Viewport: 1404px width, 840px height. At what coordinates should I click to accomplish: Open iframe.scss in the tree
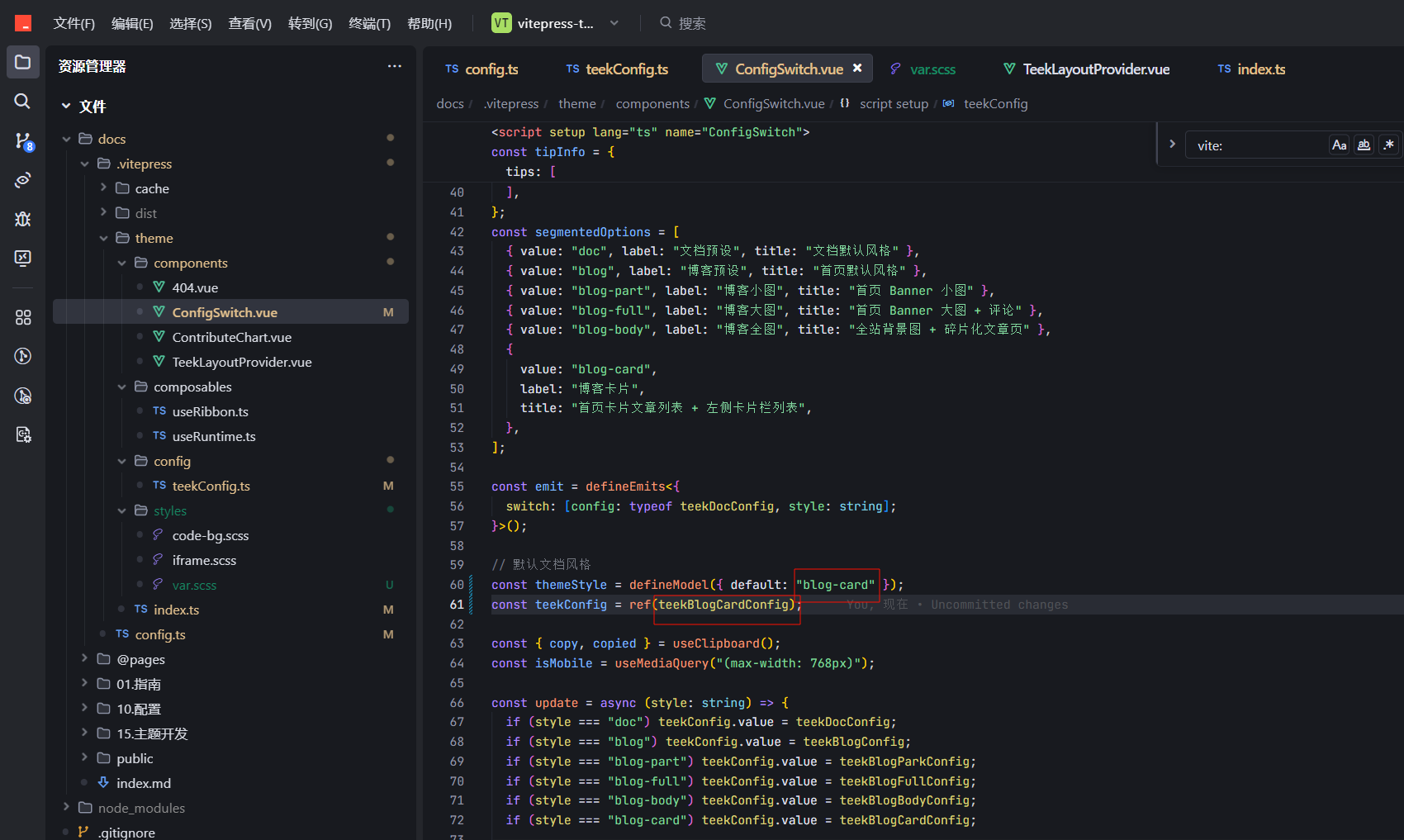coord(204,560)
